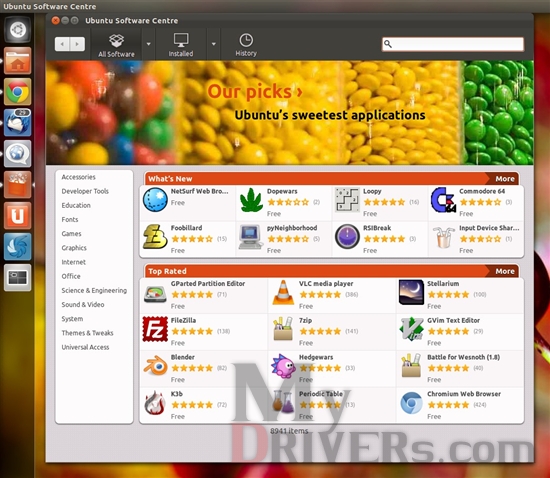Open the Our picks banner link

point(255,92)
